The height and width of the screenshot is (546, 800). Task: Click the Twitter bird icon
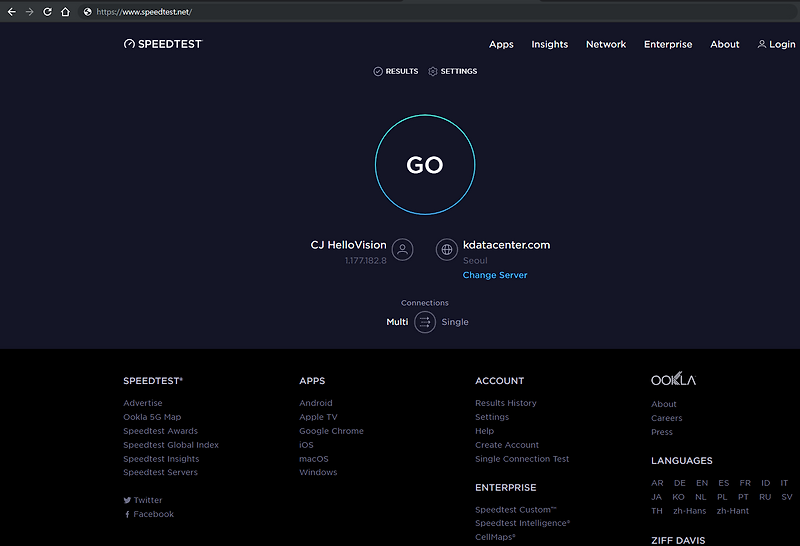pyautogui.click(x=127, y=501)
